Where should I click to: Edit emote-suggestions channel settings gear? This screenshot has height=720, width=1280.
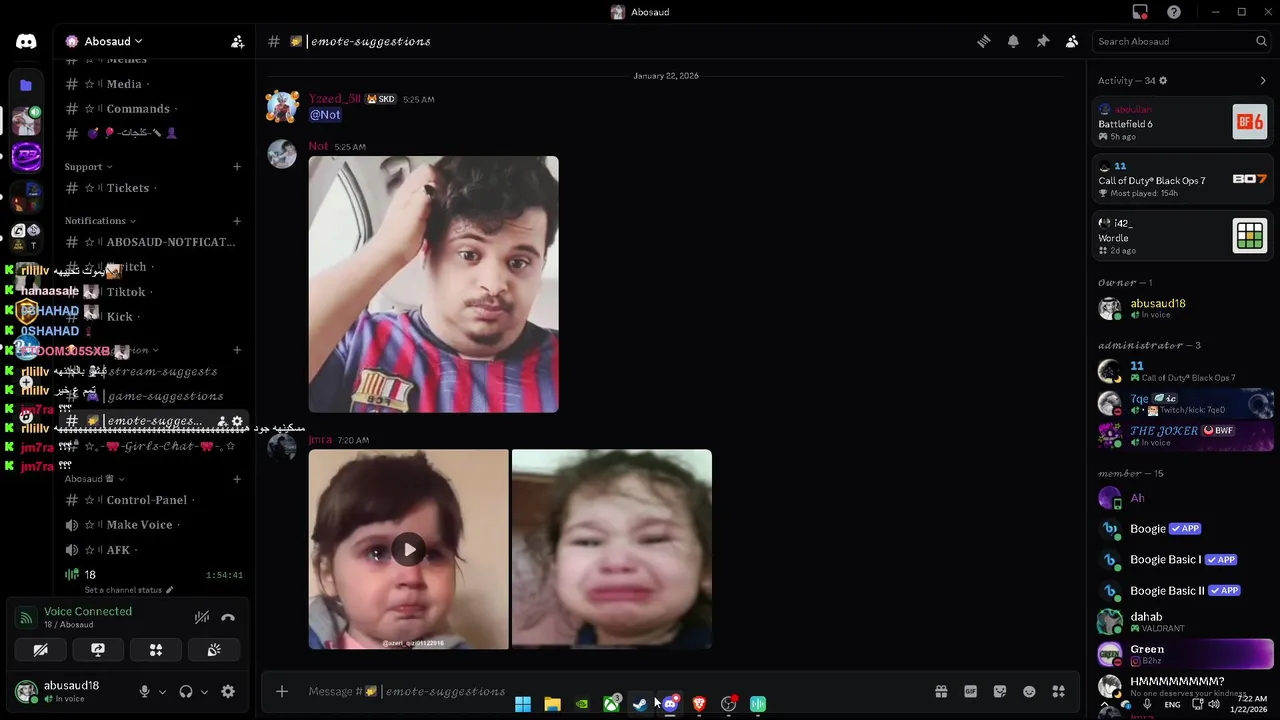tap(237, 422)
